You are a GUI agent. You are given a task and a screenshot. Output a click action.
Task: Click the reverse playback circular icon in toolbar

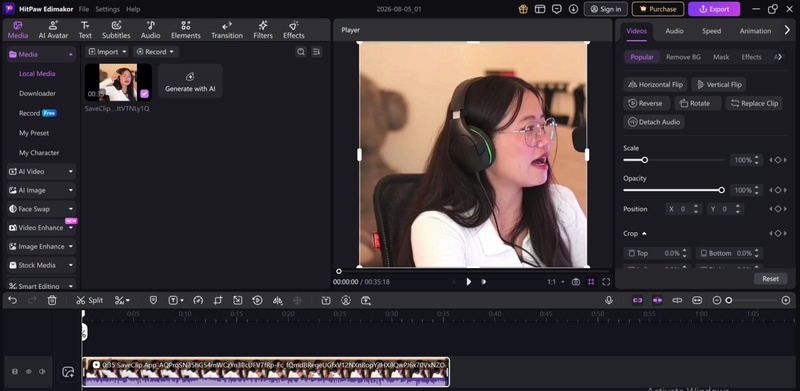coord(258,300)
